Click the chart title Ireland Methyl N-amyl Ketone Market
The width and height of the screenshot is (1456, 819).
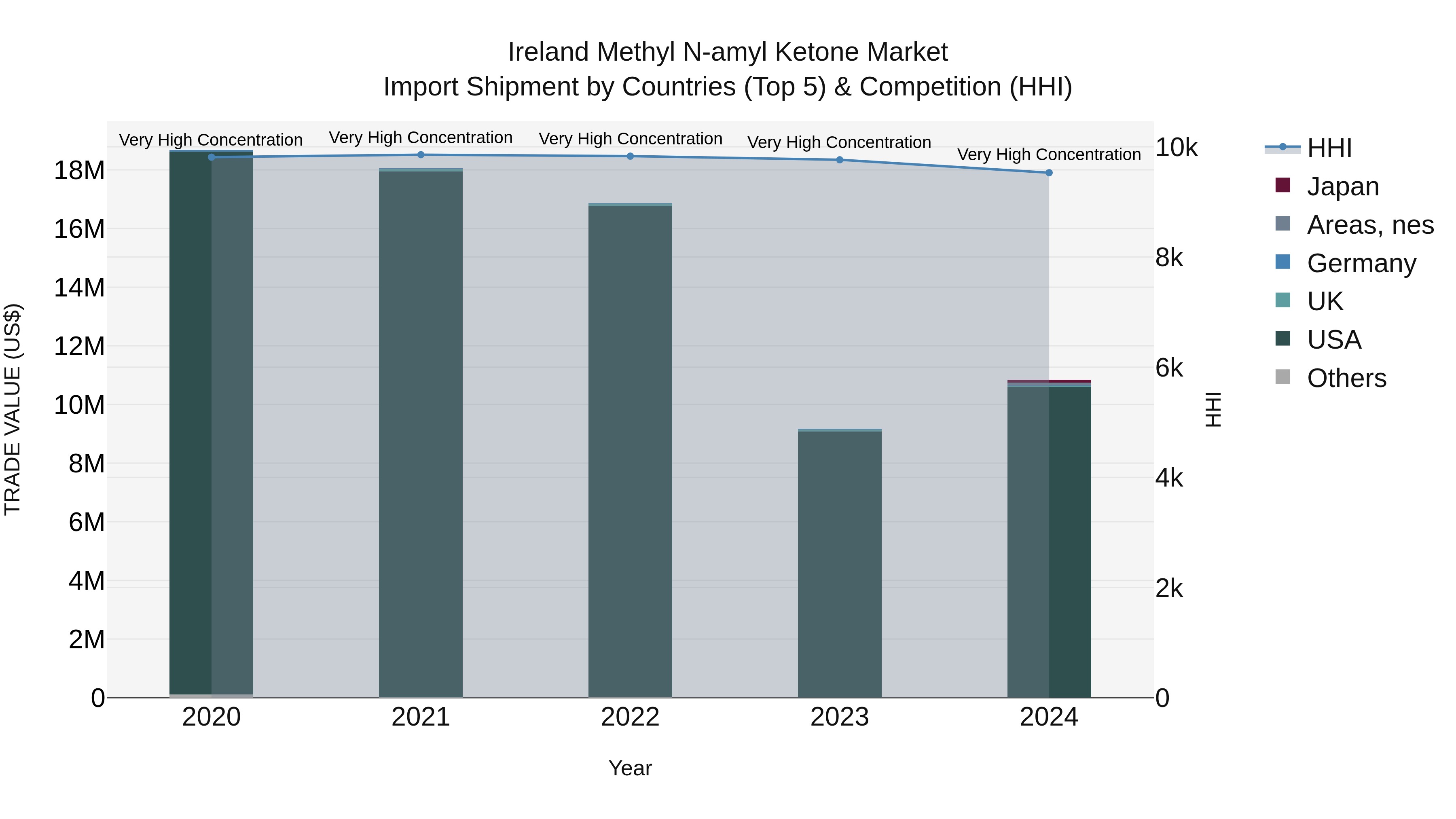coord(728,52)
